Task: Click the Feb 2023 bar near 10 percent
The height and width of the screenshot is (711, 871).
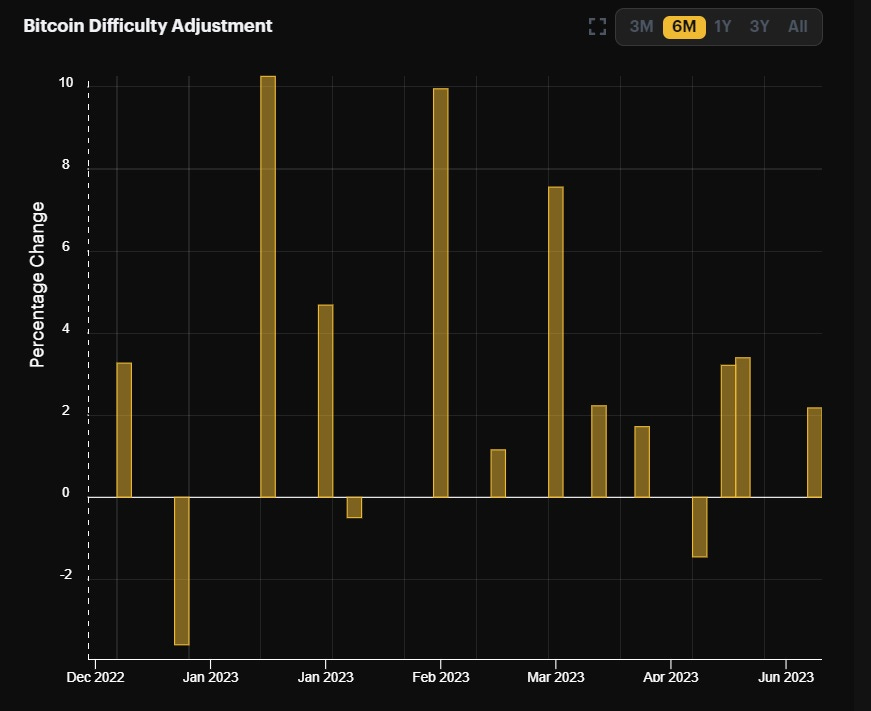Action: (440, 293)
